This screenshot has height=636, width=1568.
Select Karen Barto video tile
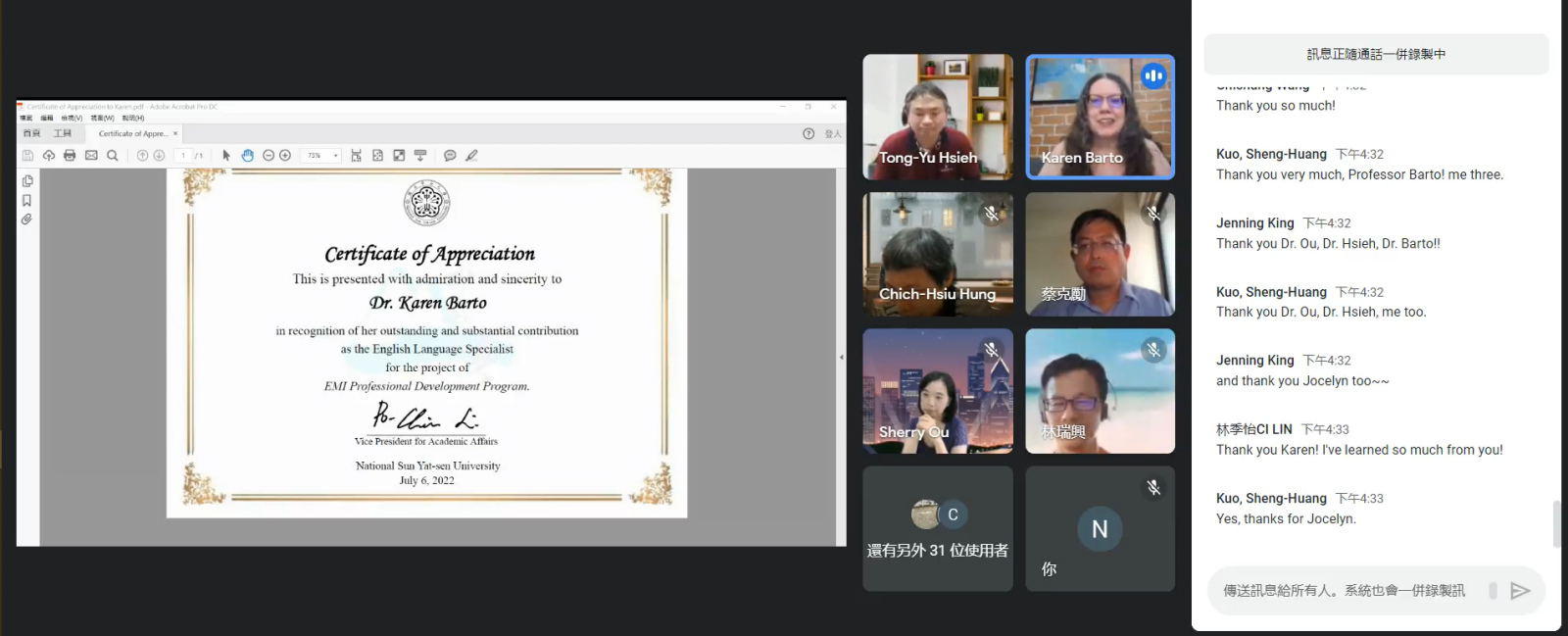tap(1101, 117)
